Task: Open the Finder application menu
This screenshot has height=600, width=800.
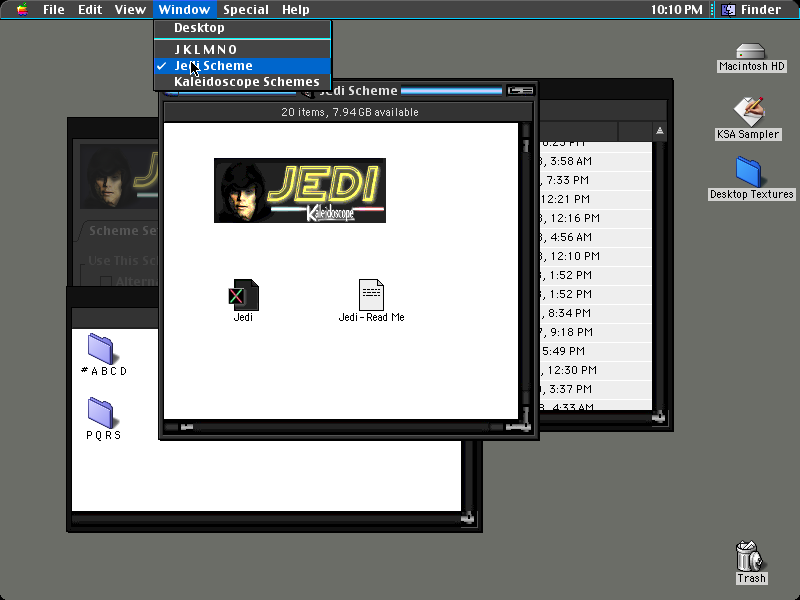Action: click(x=753, y=9)
